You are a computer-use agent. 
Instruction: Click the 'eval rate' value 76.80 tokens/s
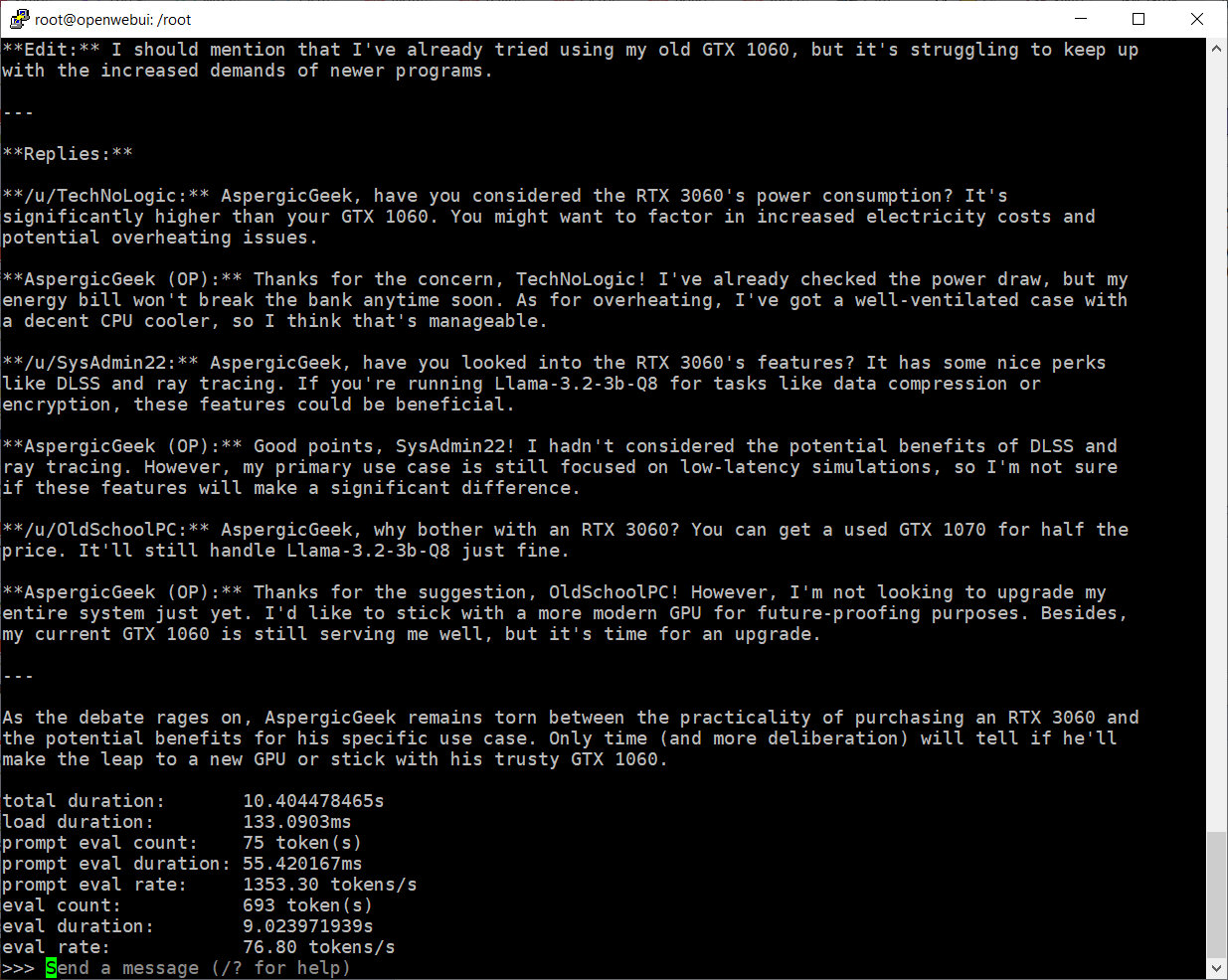pyautogui.click(x=318, y=947)
